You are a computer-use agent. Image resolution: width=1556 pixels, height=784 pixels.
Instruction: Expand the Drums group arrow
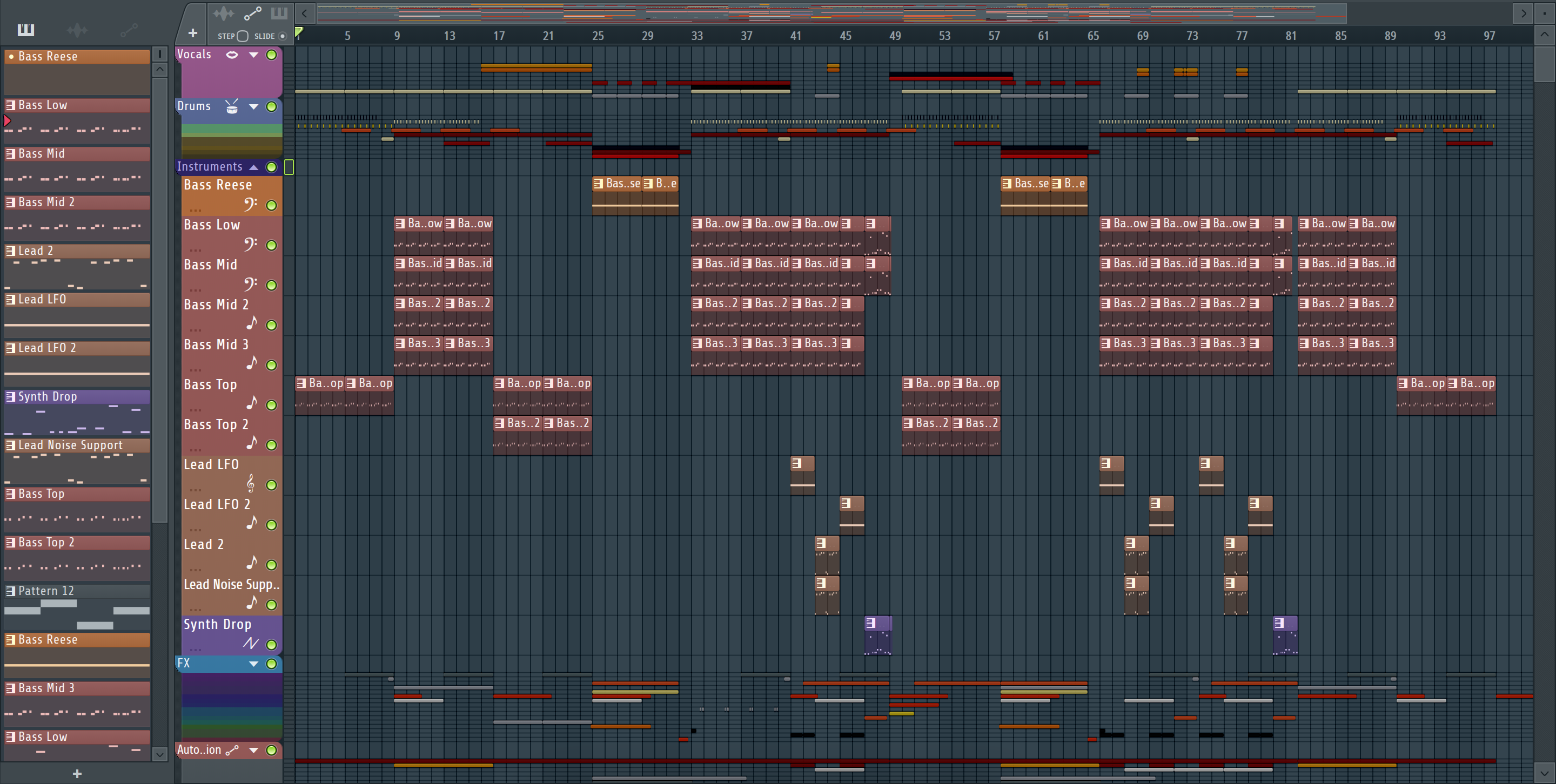click(x=254, y=107)
